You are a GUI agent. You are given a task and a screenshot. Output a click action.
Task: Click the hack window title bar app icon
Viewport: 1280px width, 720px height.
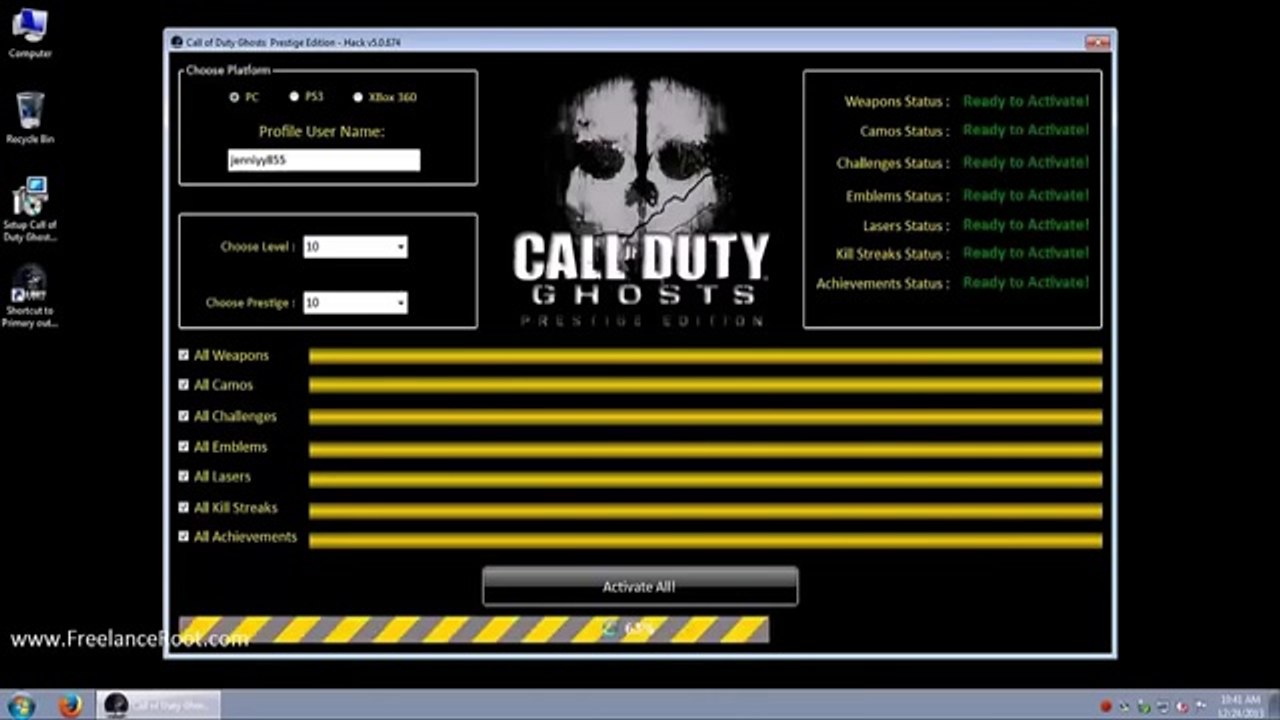tap(177, 42)
